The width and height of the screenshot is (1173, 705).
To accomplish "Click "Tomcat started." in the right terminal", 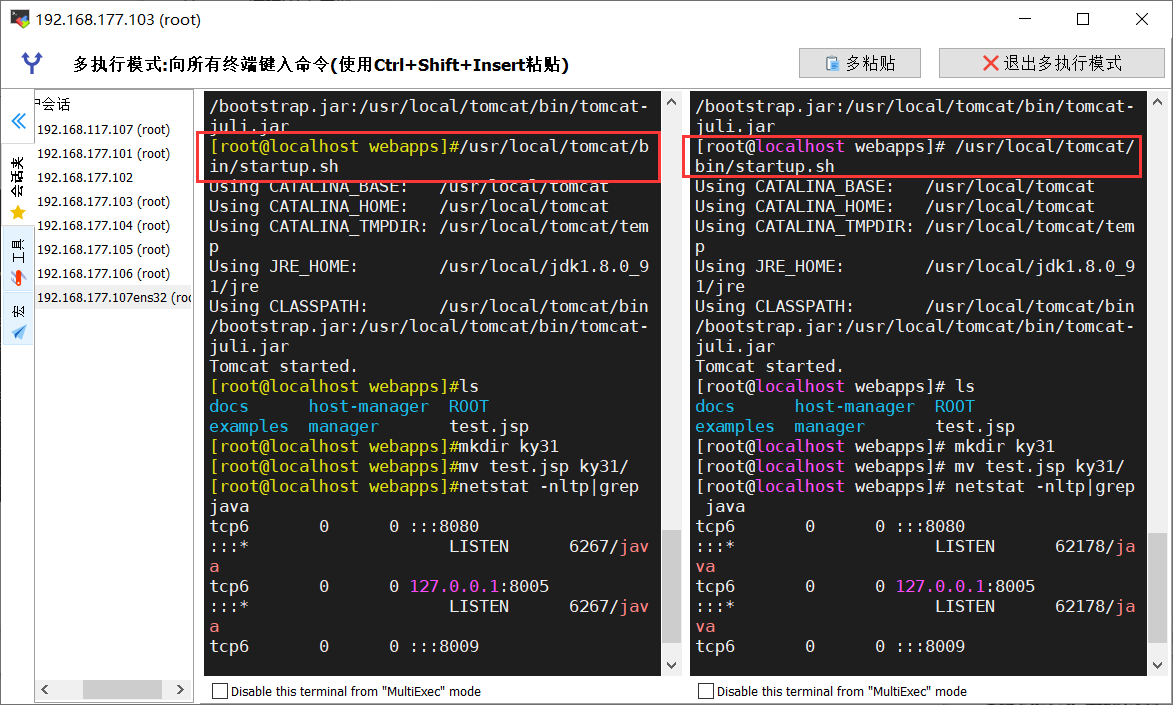I will point(769,366).
